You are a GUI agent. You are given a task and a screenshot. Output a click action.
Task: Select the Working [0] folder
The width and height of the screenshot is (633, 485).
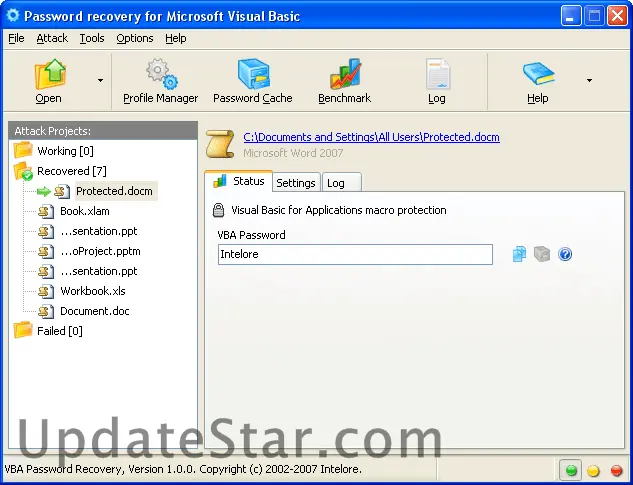pos(65,151)
